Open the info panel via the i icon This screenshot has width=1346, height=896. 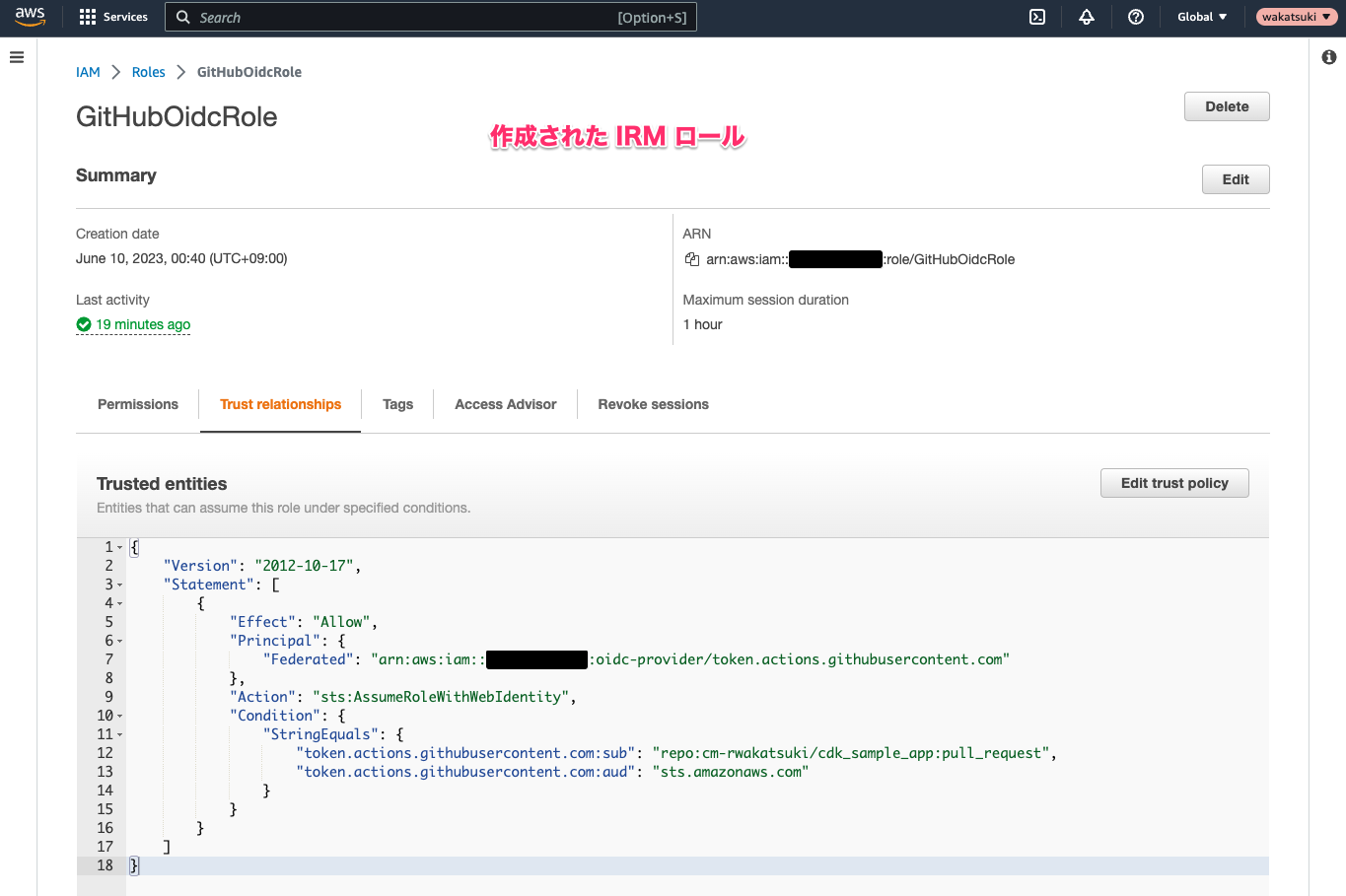(1326, 57)
